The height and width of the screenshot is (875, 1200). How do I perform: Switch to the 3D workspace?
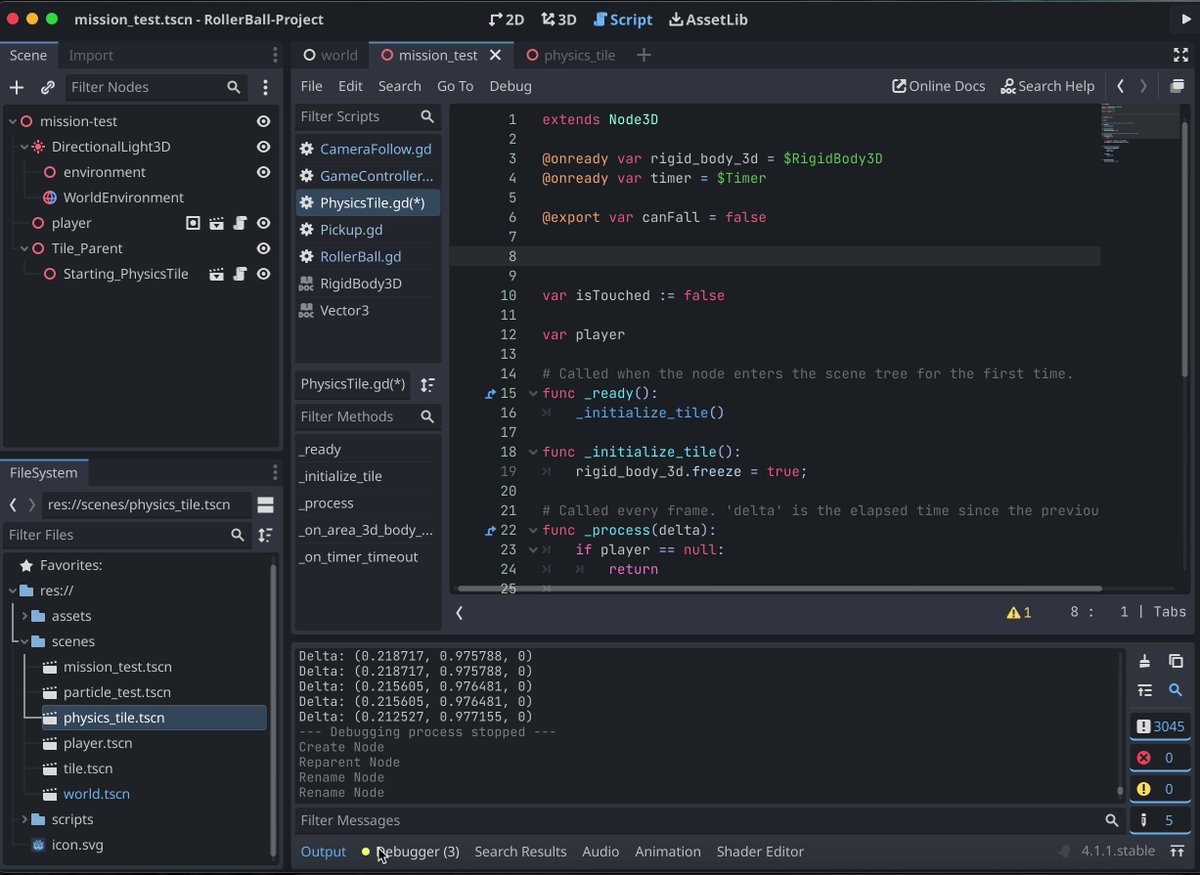[559, 19]
